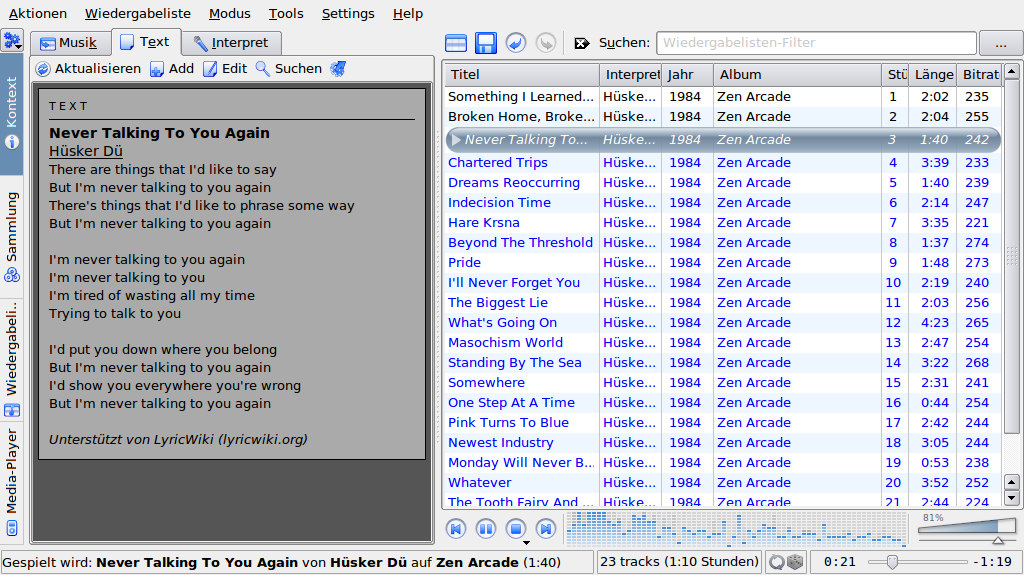Focus the Wiedergabelisten-Filter search field

[x=816, y=43]
